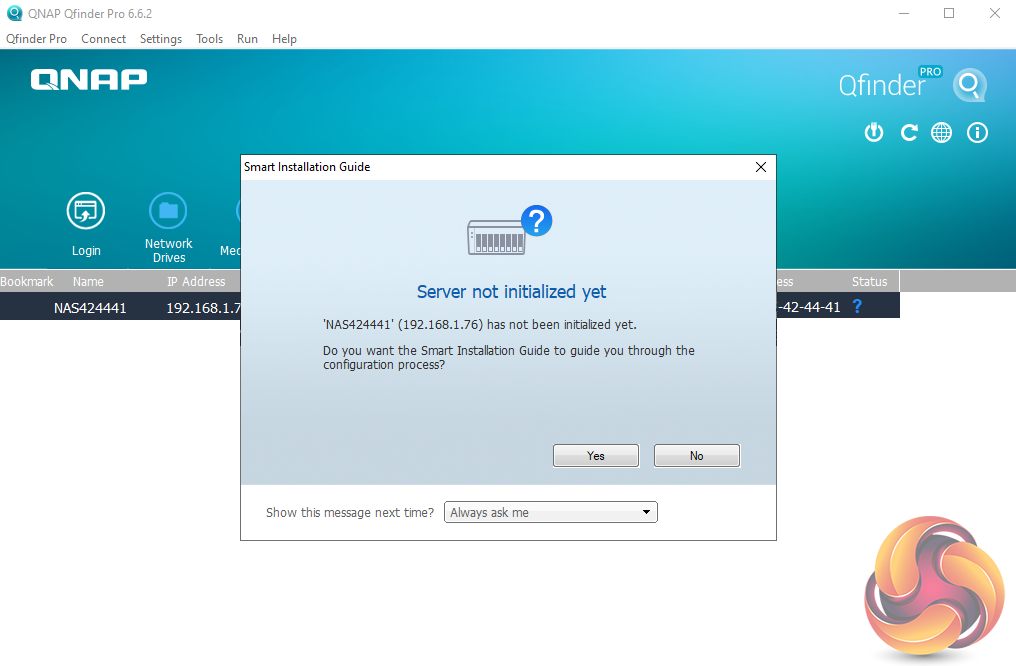Open the Help menu

click(x=284, y=39)
